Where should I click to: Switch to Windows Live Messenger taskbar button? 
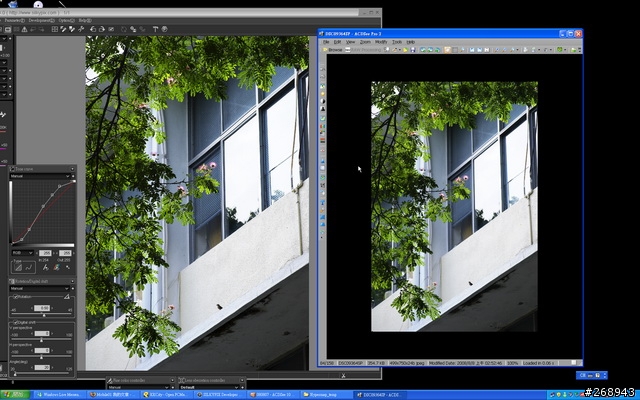click(59, 395)
